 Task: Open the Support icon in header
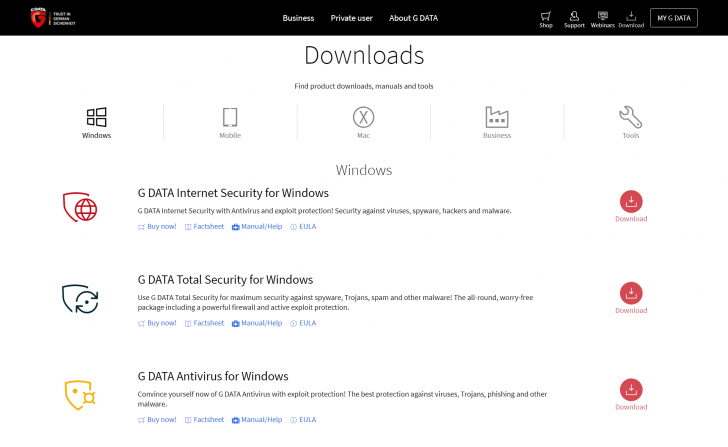pos(574,19)
